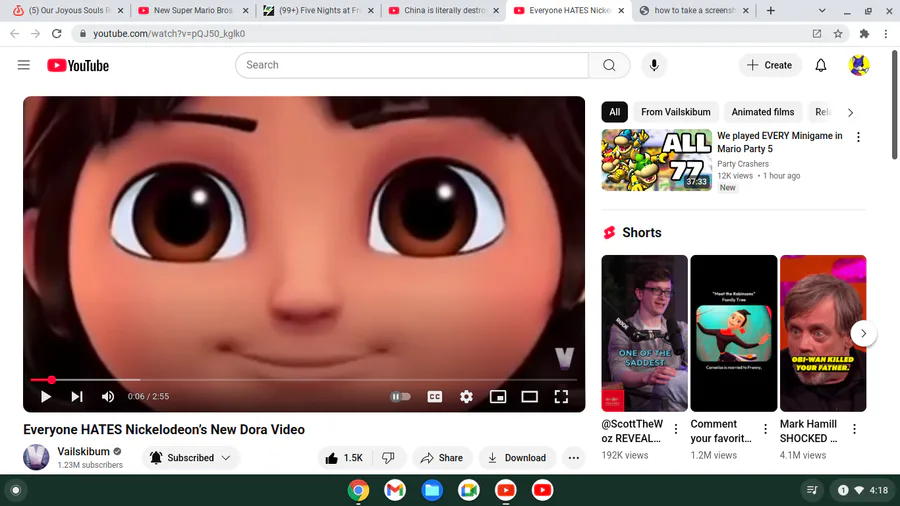Show next shorts with arrow button

coord(863,333)
